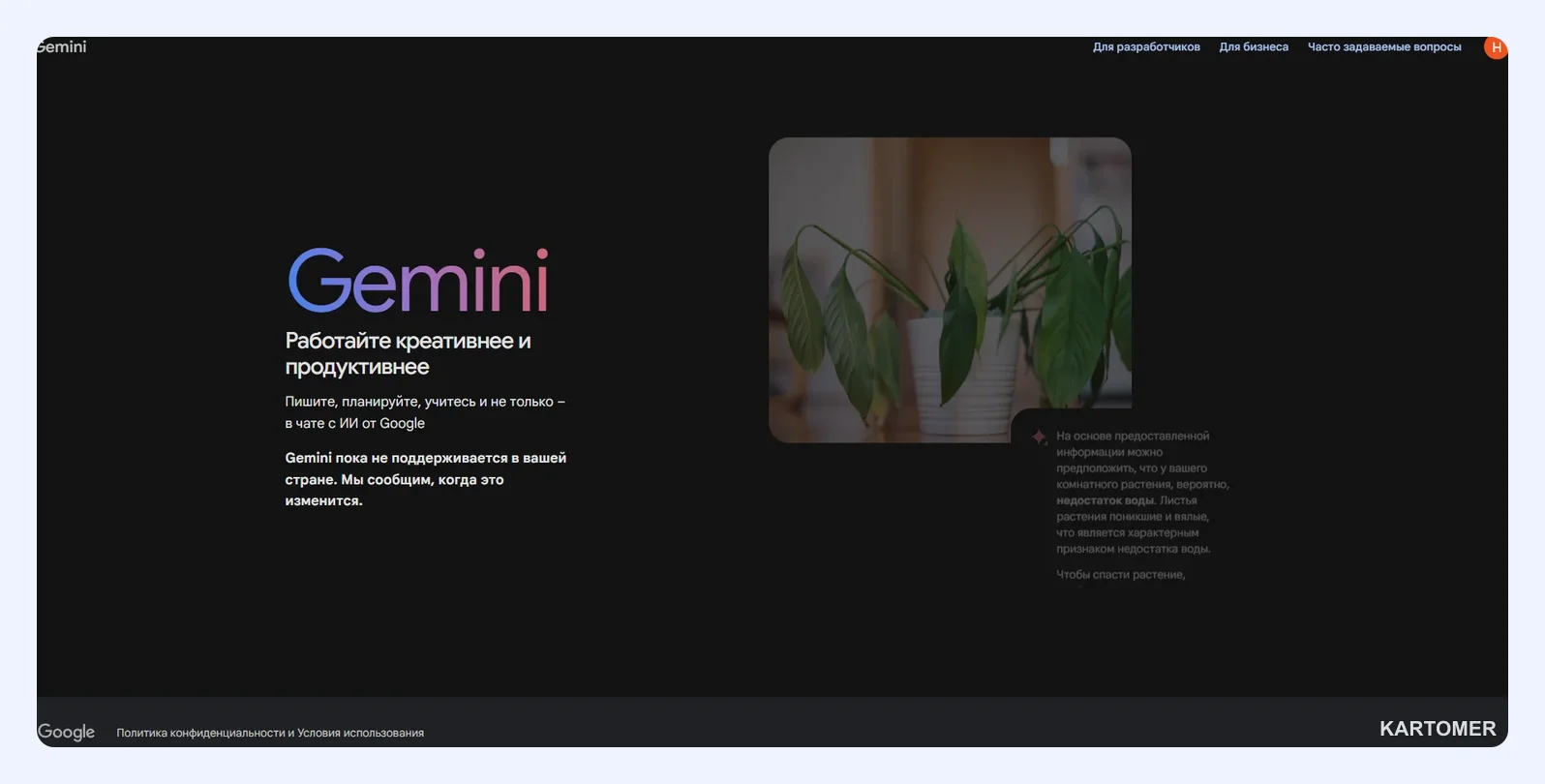
Task: Click the text 'Пишите, планируйте, учитесь и не только'
Action: pos(419,402)
